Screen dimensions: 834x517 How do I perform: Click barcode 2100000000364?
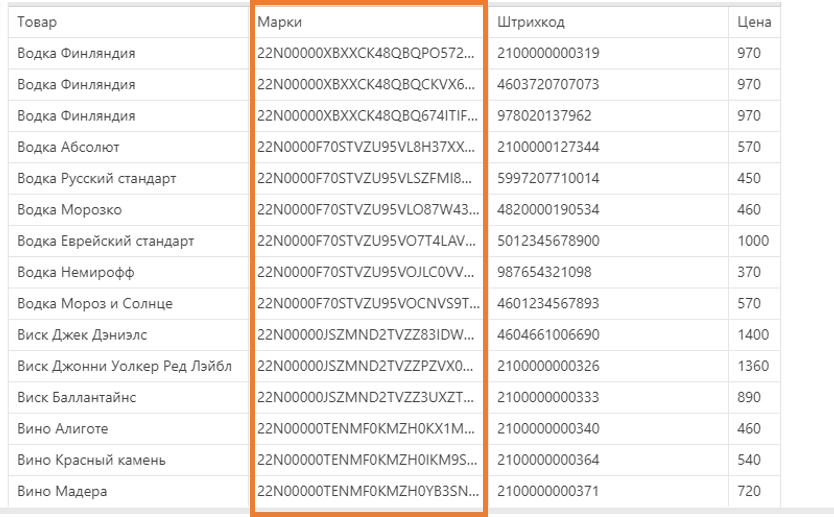point(548,460)
